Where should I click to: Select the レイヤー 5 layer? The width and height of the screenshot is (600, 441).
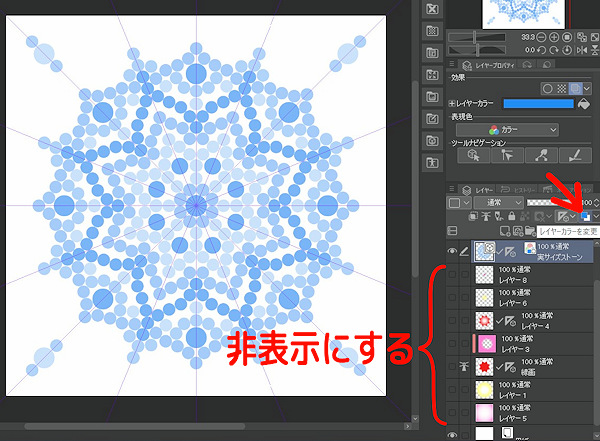coord(532,413)
